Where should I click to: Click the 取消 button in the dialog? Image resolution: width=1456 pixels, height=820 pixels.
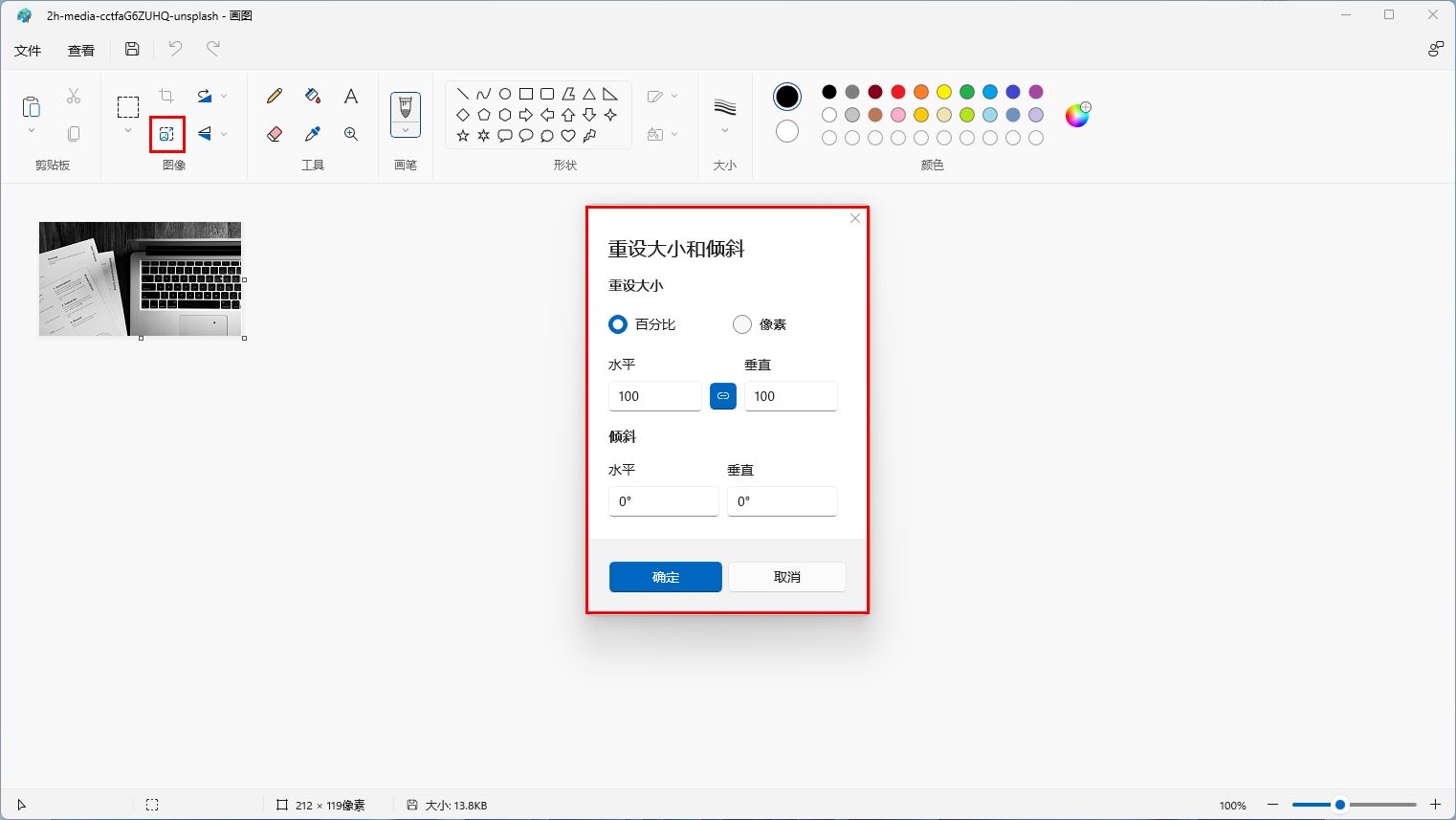tap(786, 577)
